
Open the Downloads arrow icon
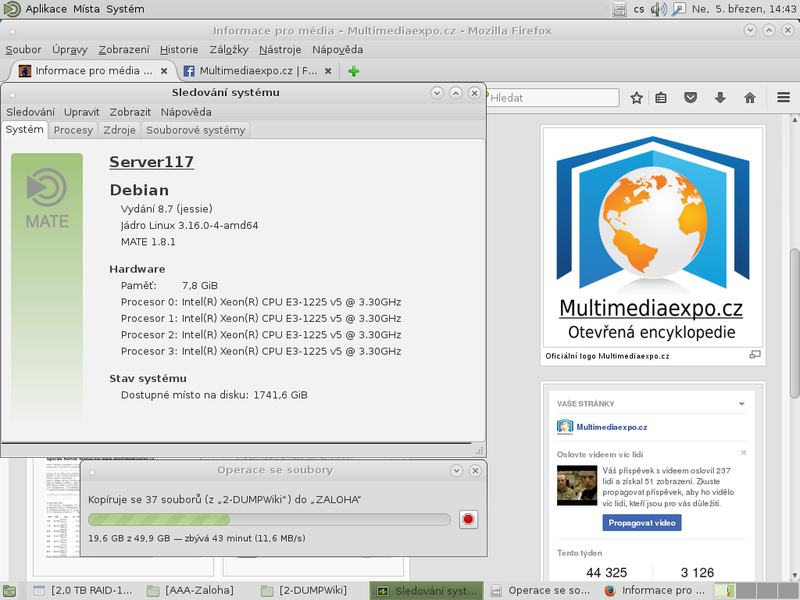pos(719,98)
